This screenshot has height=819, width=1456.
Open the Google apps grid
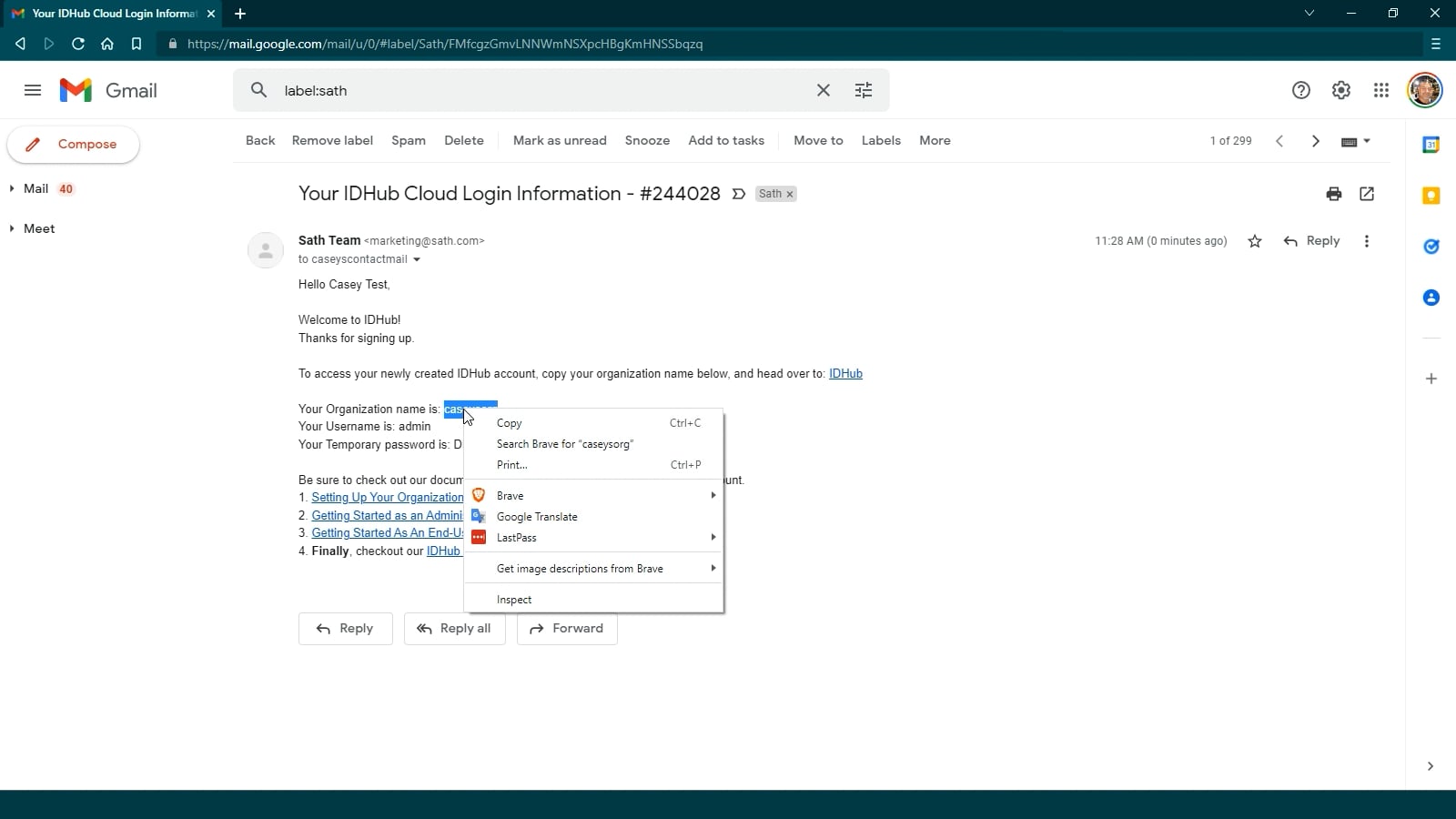(x=1381, y=90)
